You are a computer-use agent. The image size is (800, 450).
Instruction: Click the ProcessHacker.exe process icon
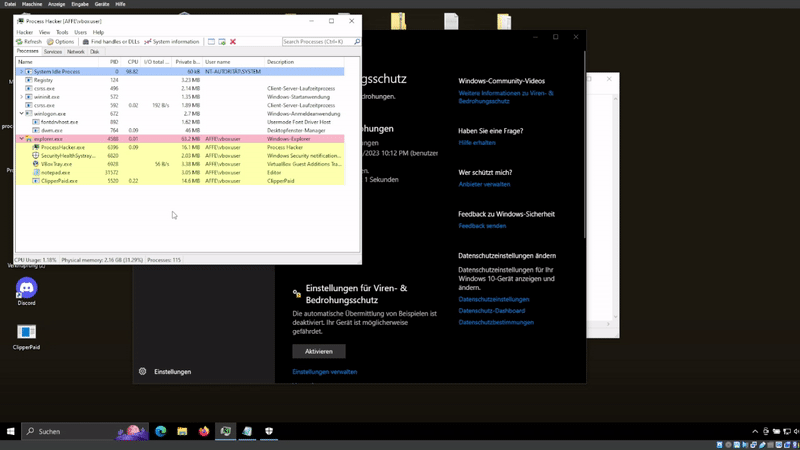[x=36, y=147]
